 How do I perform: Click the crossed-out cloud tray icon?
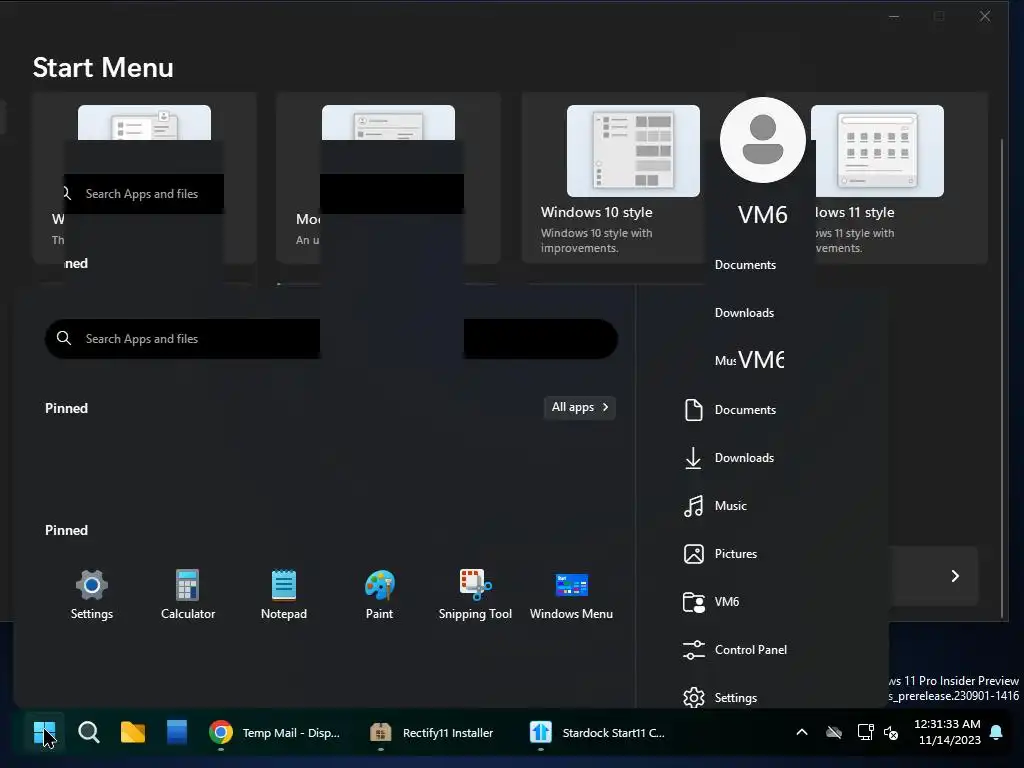tap(834, 733)
